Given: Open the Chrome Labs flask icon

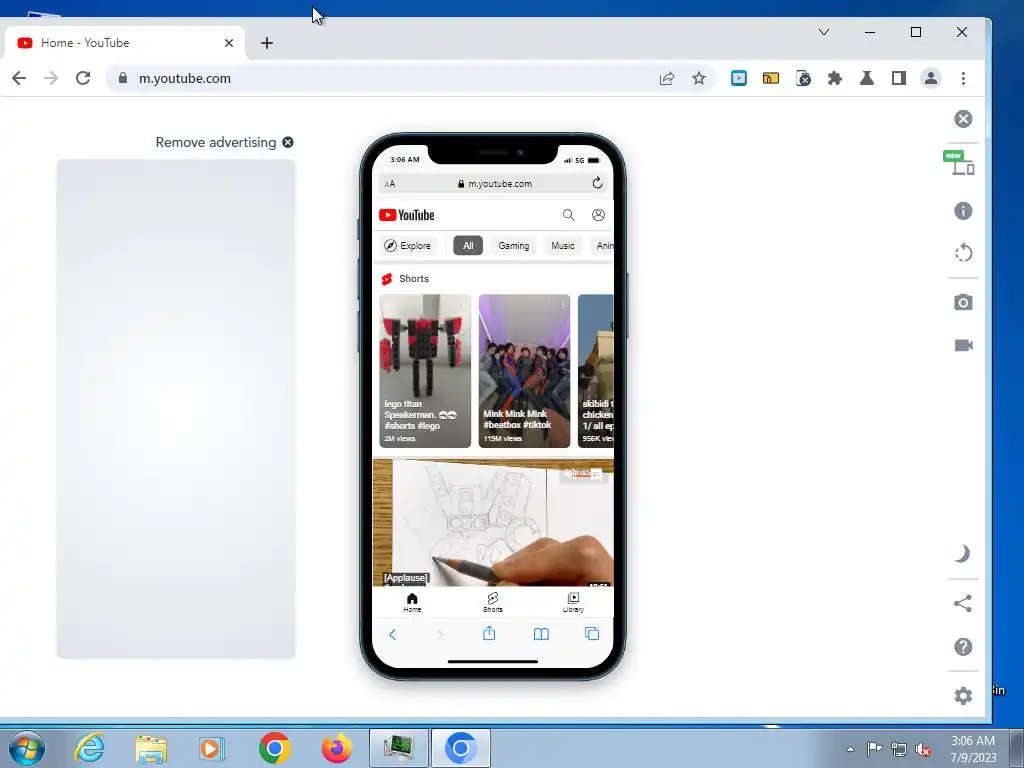Looking at the screenshot, I should pyautogui.click(x=867, y=78).
